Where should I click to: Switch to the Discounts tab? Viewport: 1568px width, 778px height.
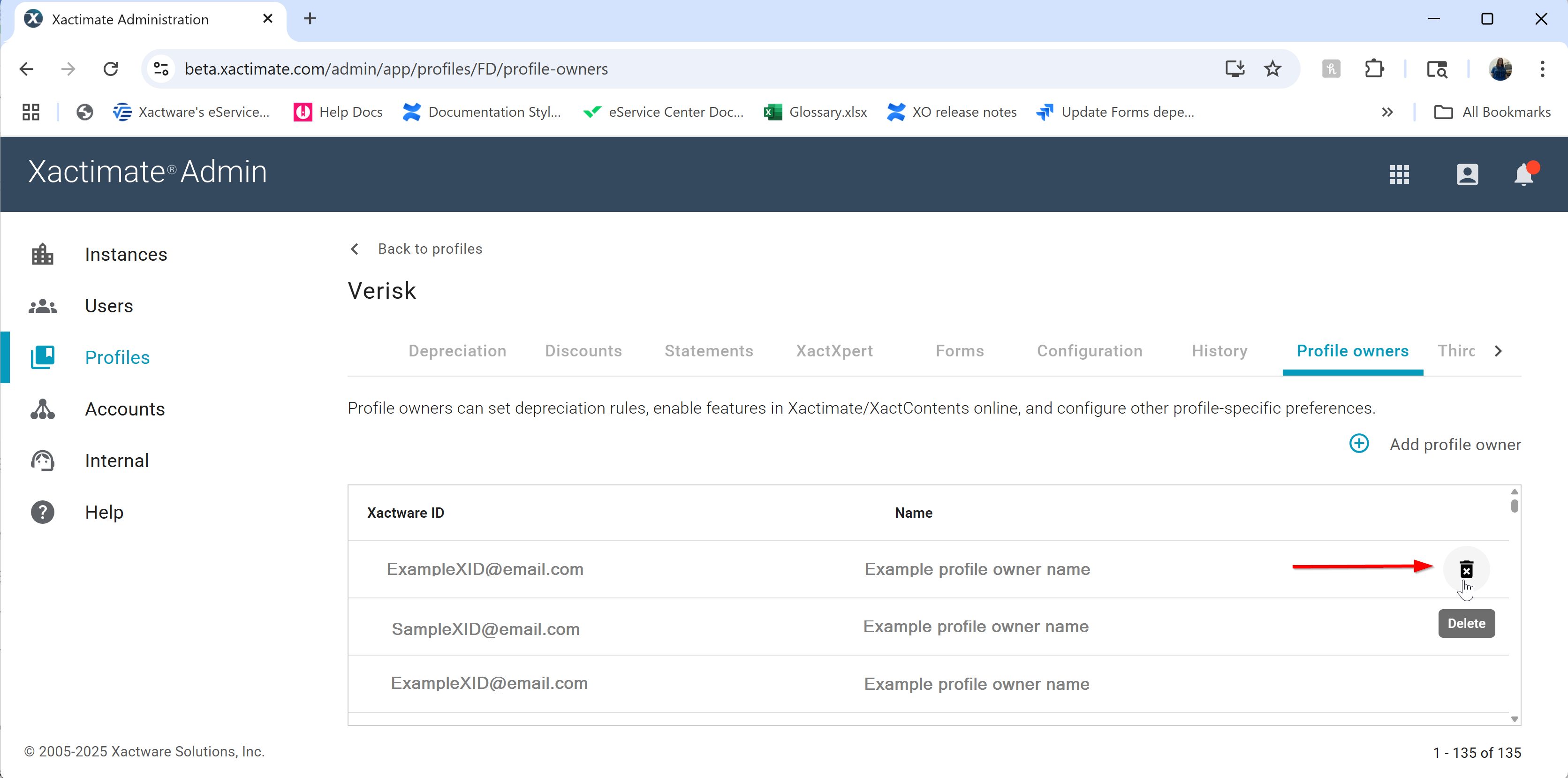pos(583,351)
